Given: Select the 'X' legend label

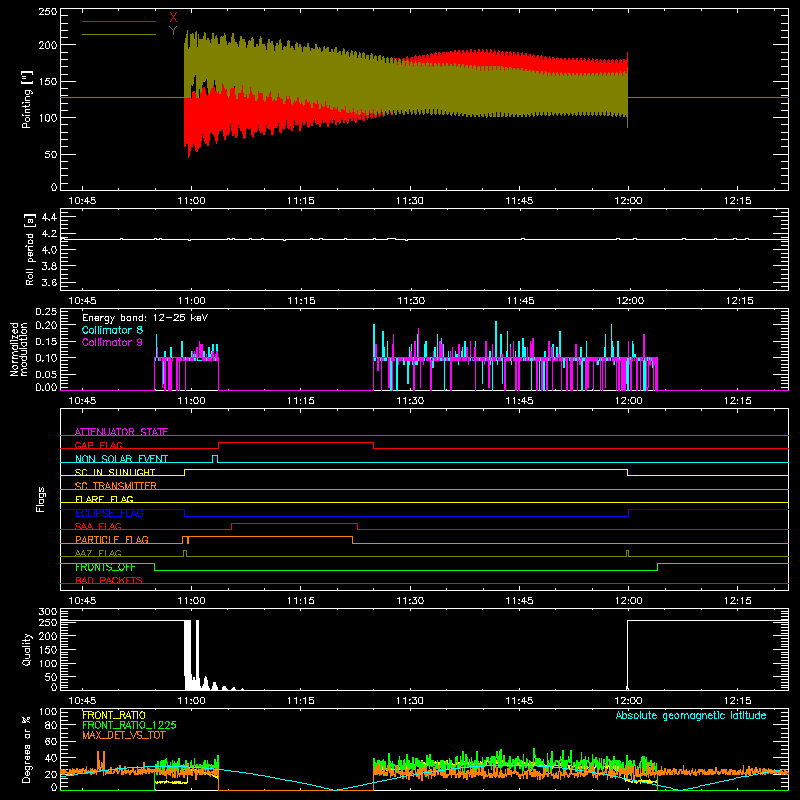Looking at the screenshot, I should [173, 18].
